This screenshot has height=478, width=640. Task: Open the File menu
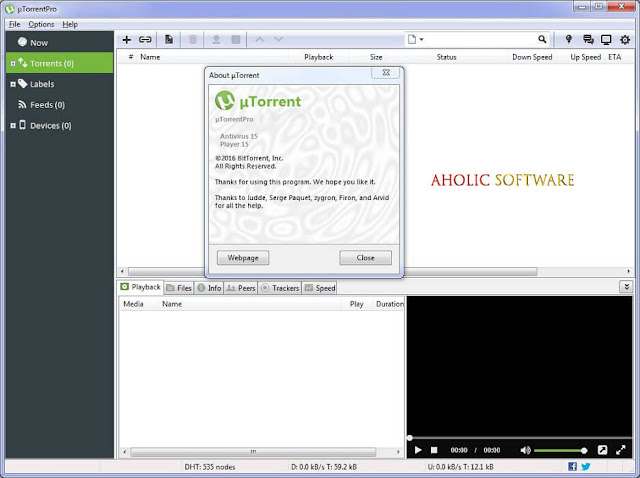[15, 24]
